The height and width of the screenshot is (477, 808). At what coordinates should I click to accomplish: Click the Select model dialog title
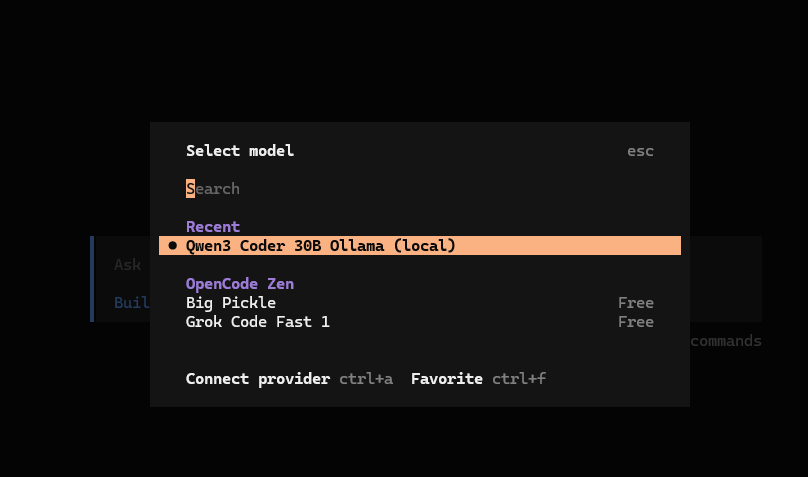pos(240,151)
